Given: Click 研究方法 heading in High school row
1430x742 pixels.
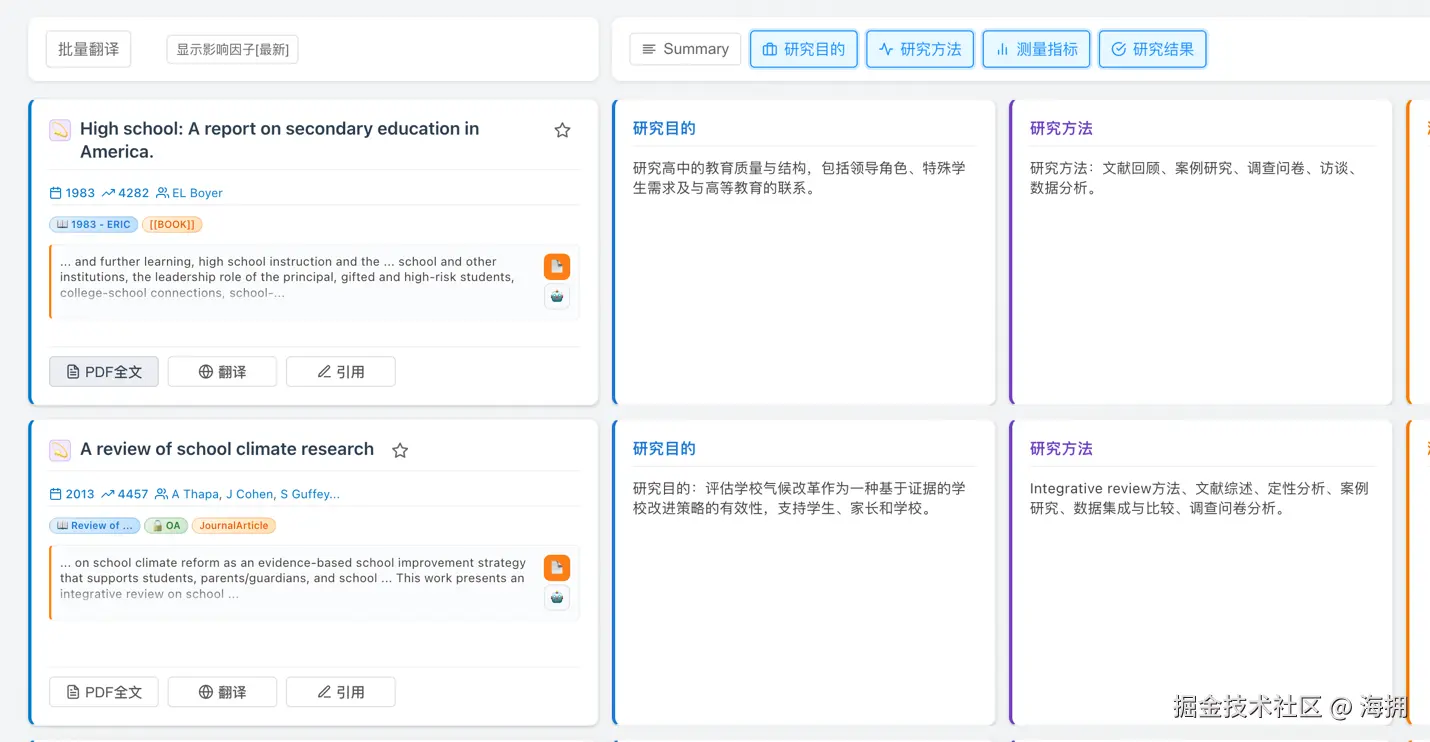Looking at the screenshot, I should 1061,129.
